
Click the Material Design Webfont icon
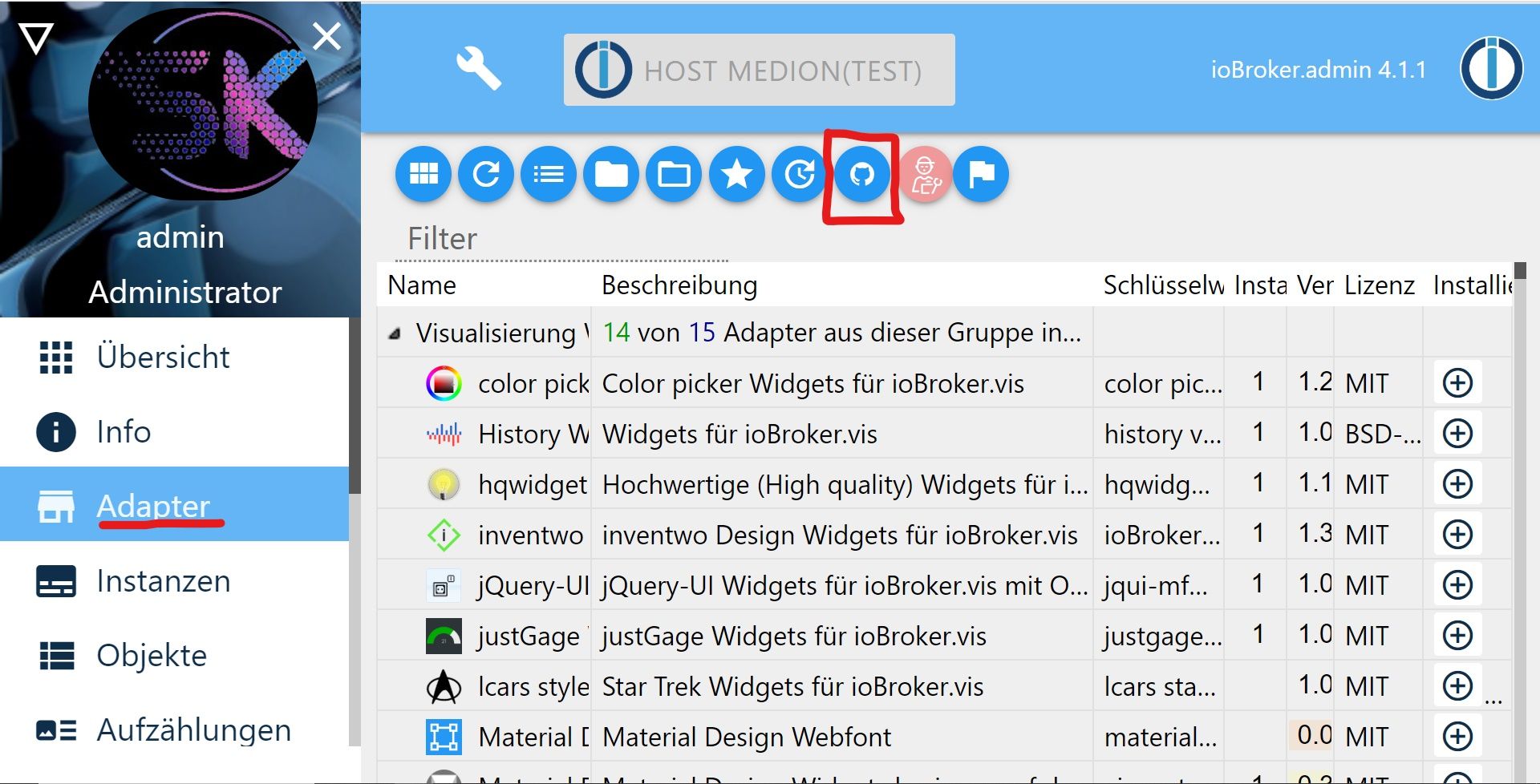[444, 737]
